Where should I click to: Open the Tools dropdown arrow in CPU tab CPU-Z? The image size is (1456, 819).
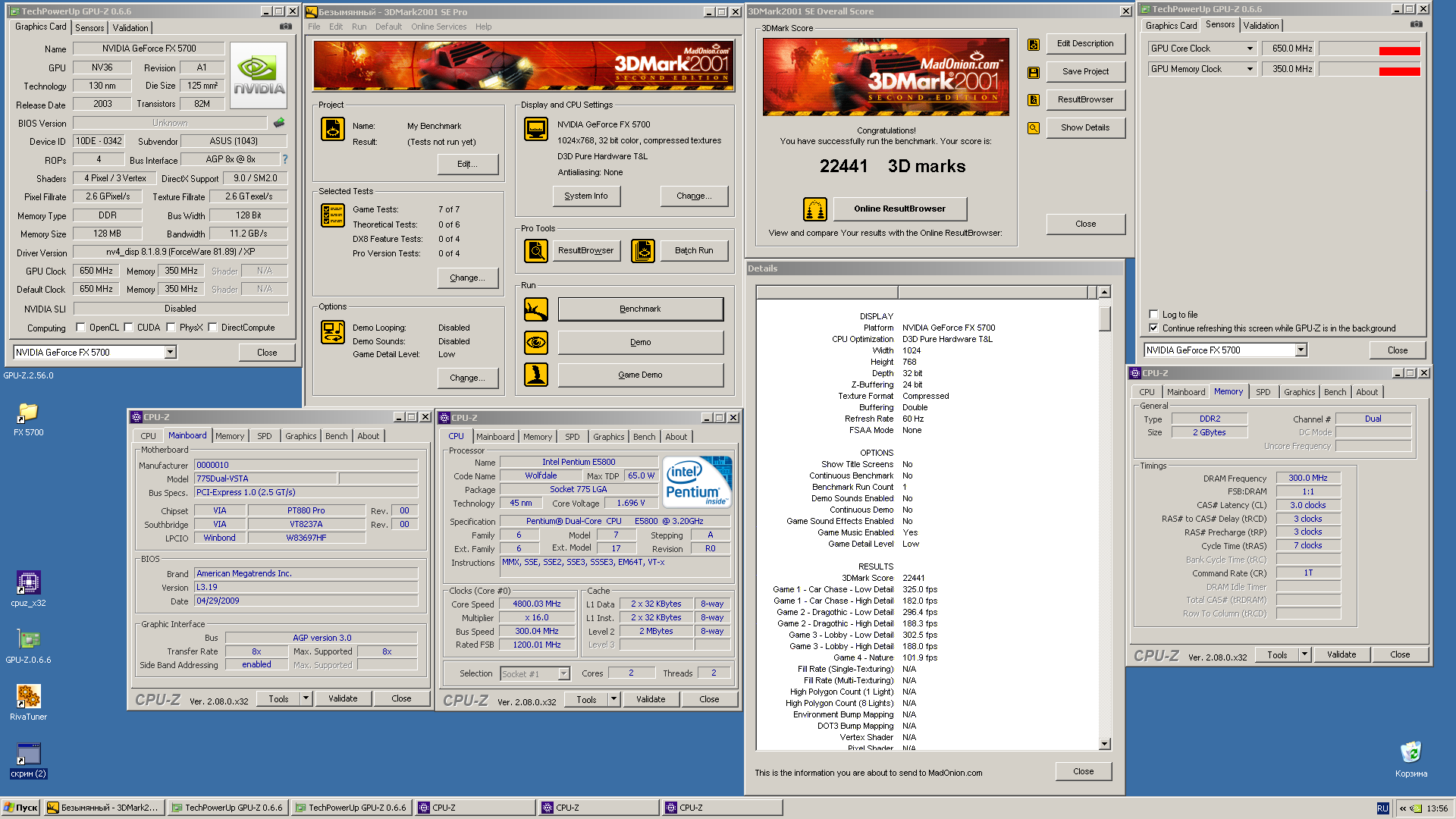[613, 699]
